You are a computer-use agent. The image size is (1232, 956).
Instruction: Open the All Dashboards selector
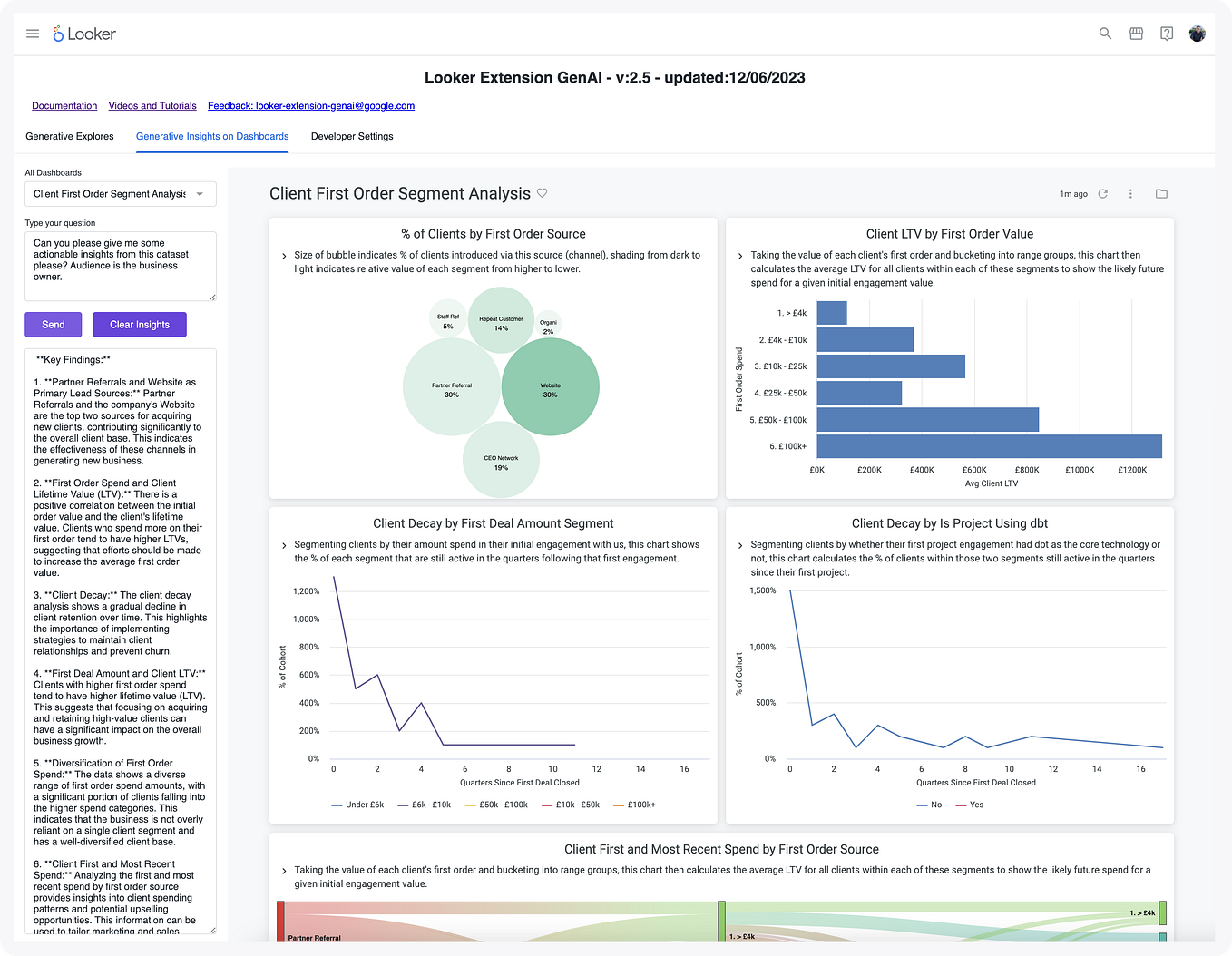(x=120, y=193)
